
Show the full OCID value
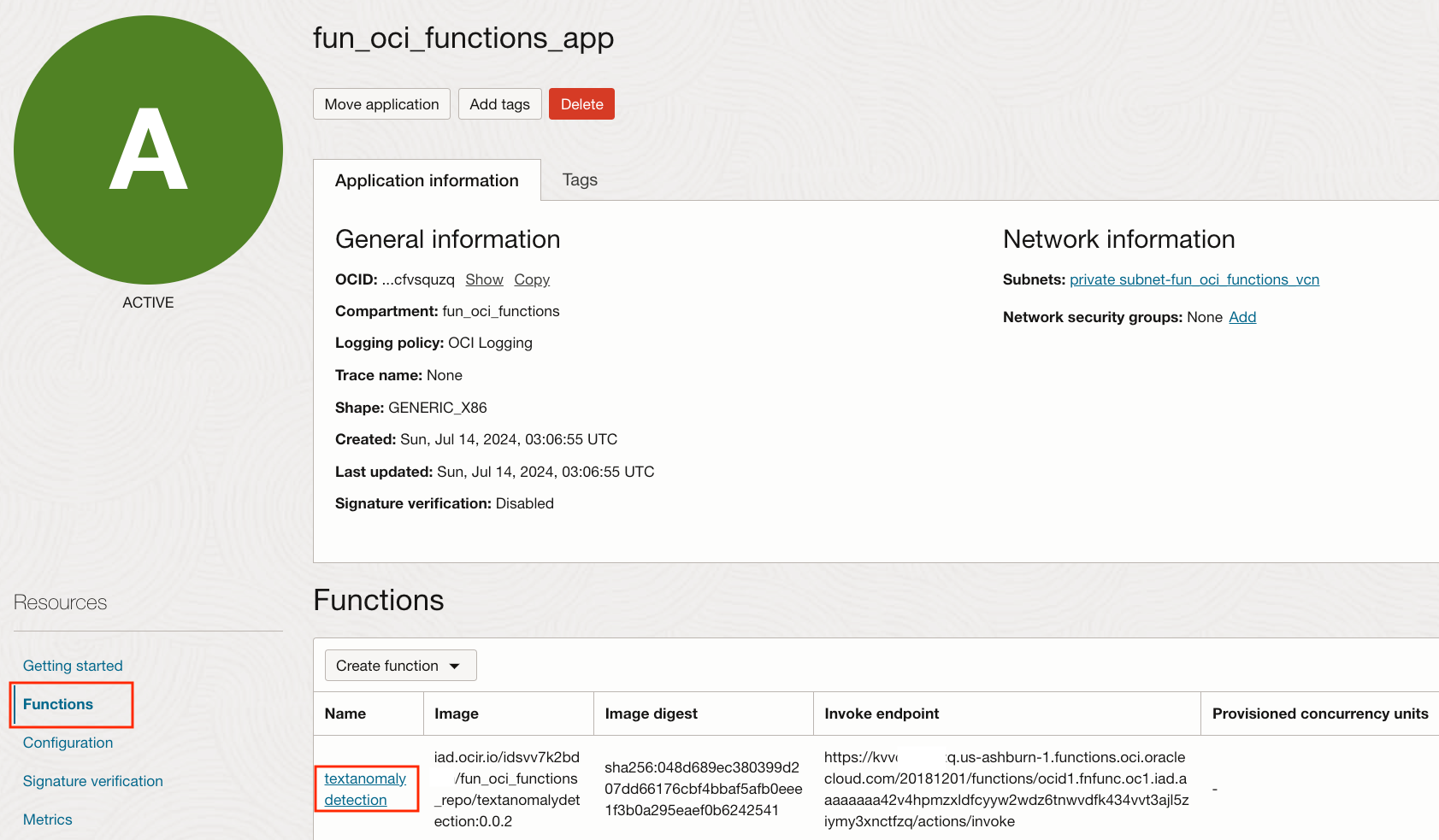[484, 279]
